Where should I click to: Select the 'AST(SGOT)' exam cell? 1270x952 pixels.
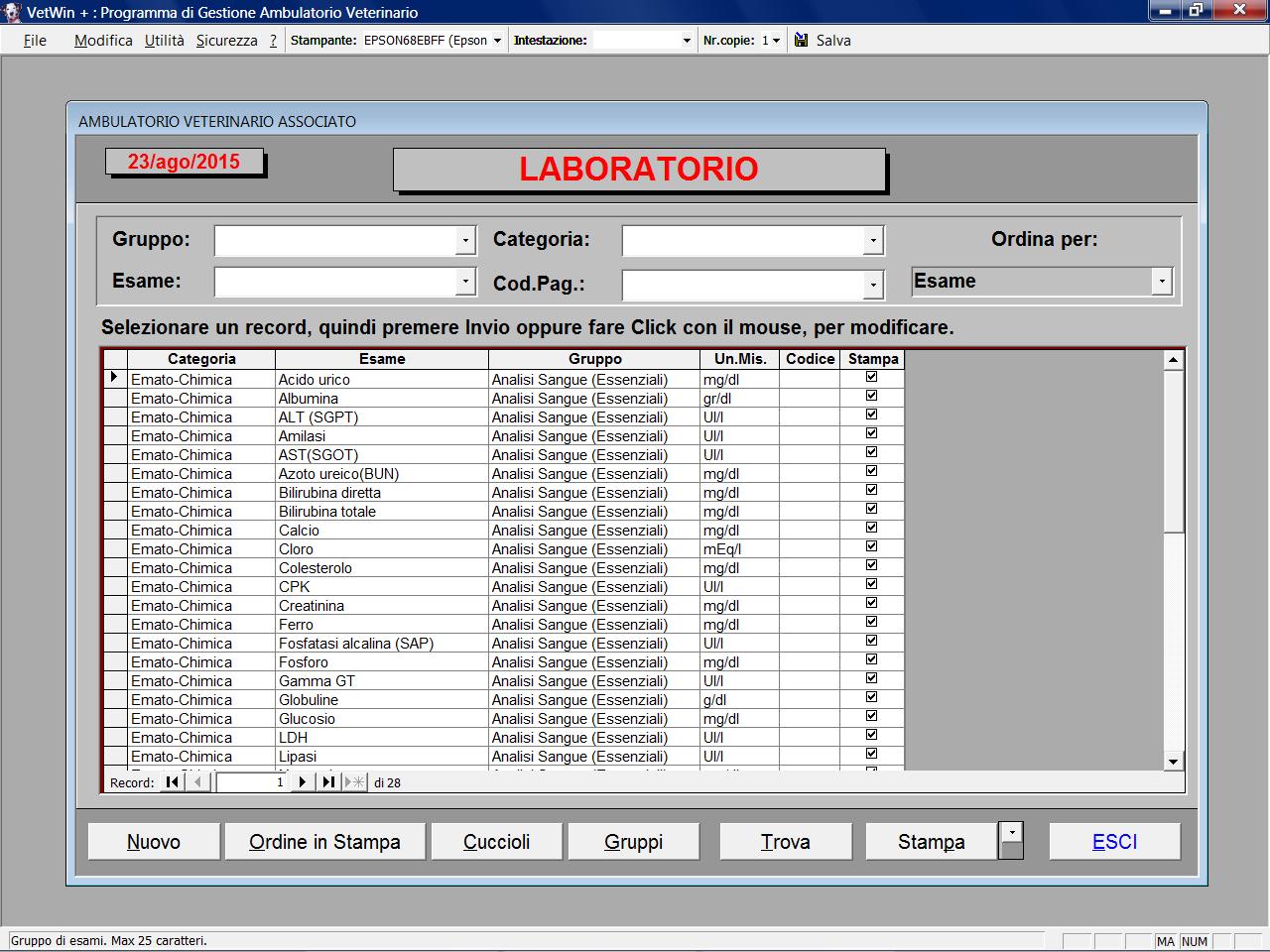click(382, 455)
